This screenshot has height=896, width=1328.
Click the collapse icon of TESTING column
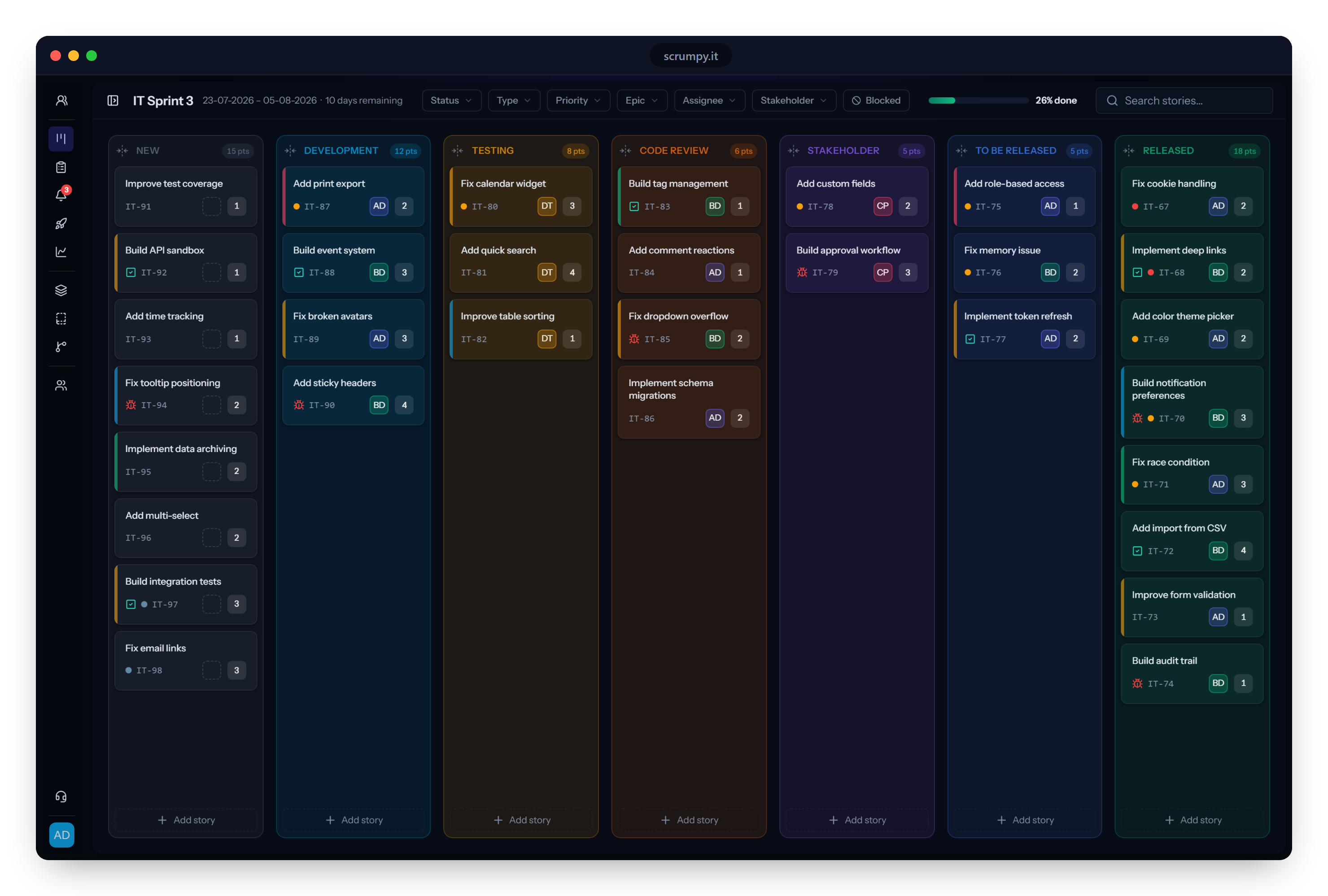point(458,151)
